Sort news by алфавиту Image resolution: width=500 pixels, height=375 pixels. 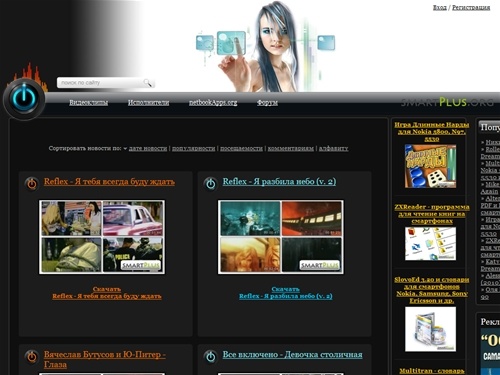coord(333,148)
